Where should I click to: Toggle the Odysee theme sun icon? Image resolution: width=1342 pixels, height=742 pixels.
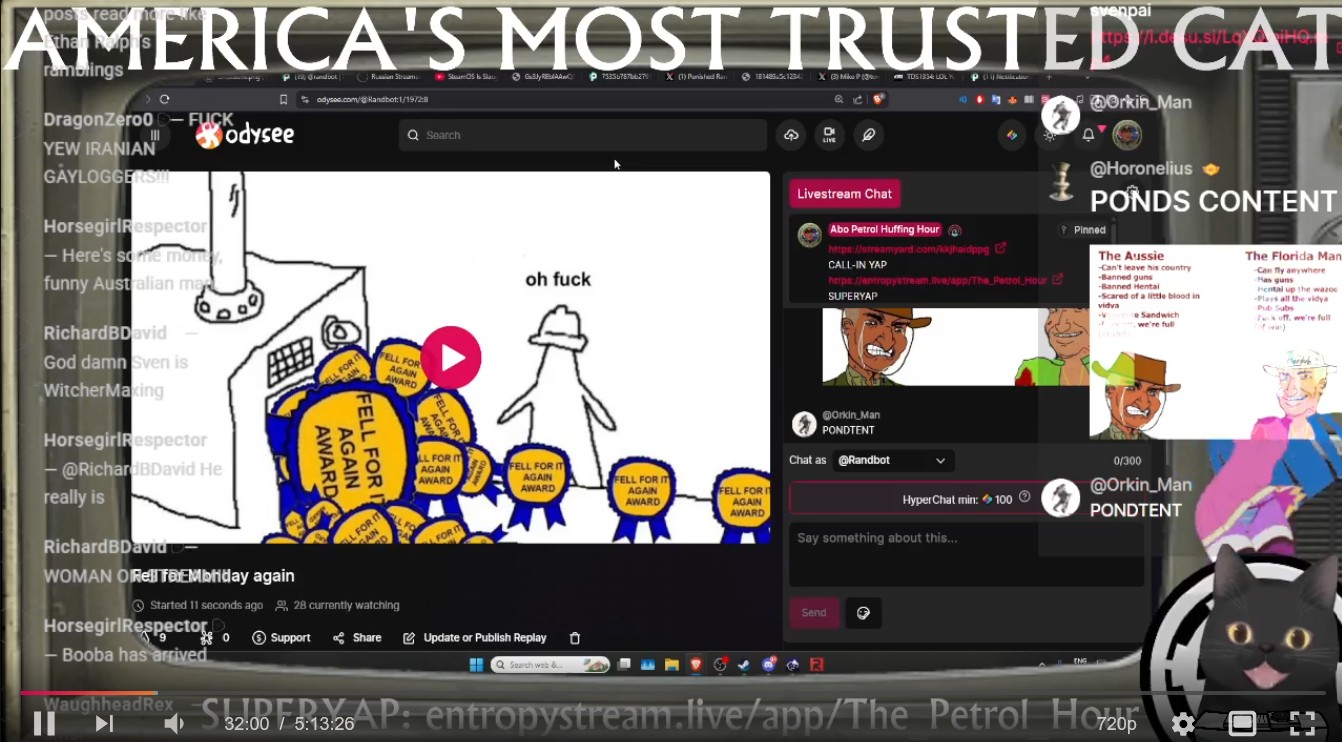pos(1050,135)
